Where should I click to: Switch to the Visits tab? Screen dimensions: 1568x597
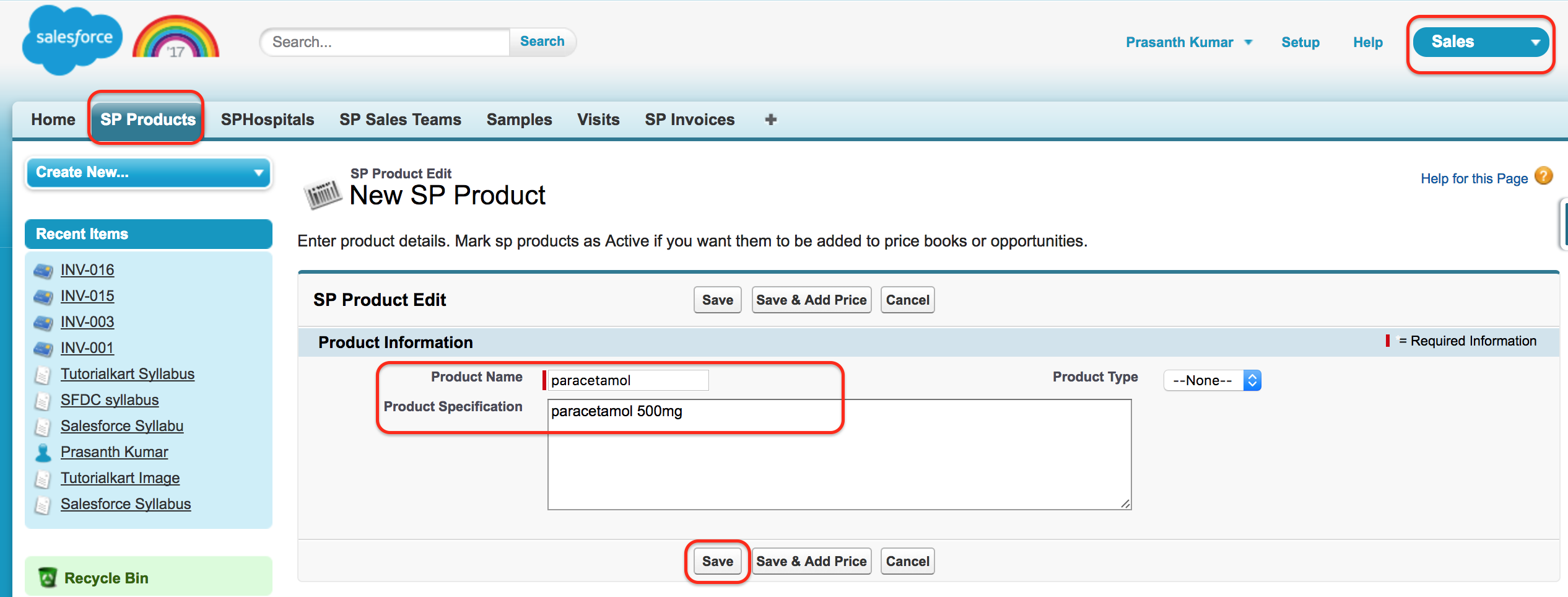(x=598, y=120)
